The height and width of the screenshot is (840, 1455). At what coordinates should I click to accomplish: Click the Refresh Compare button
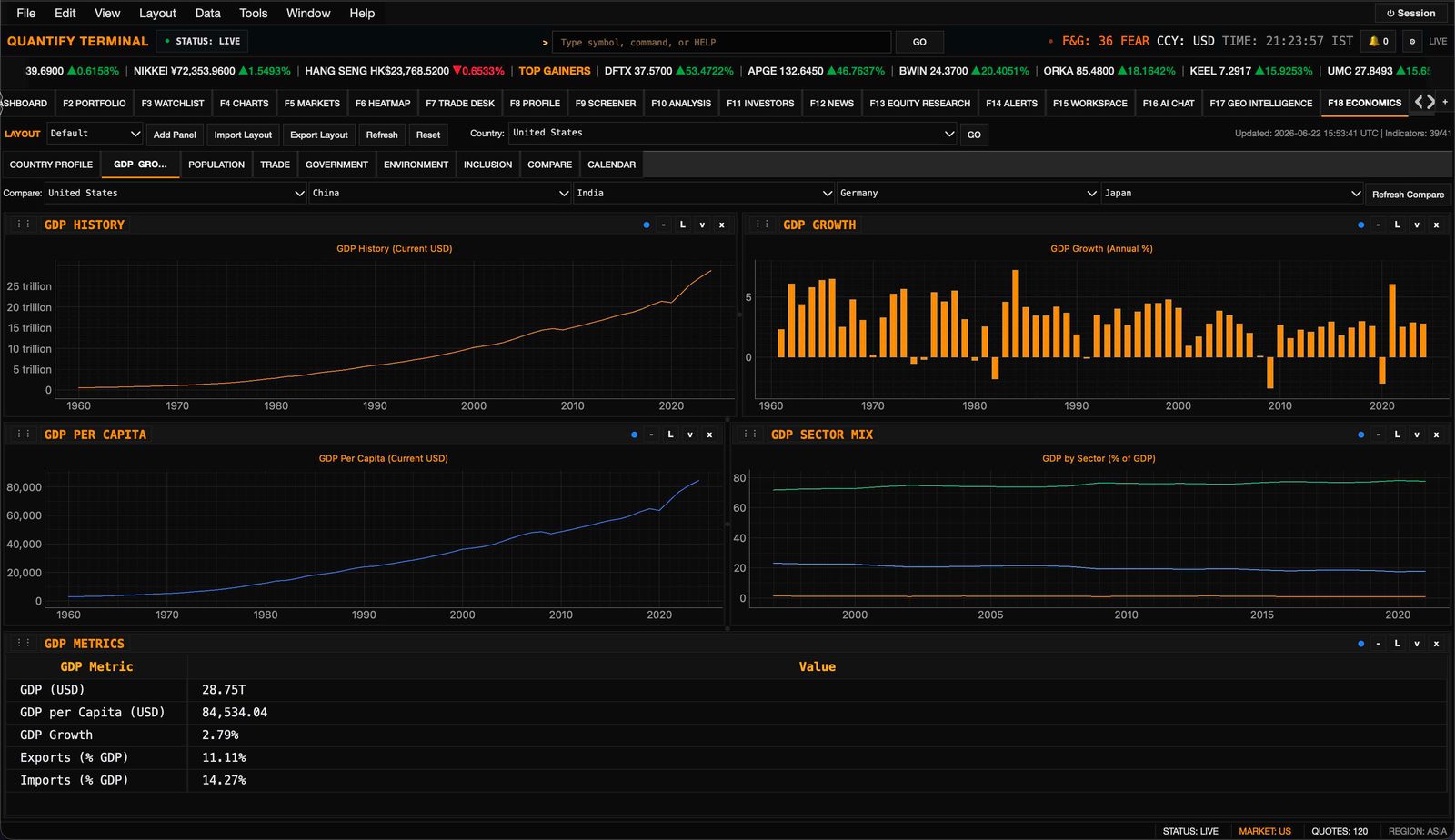click(x=1408, y=194)
